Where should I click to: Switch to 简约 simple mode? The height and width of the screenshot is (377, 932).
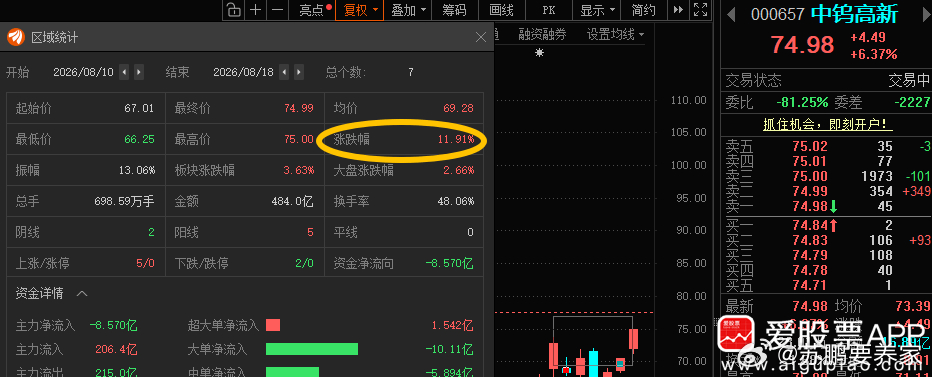tap(644, 10)
